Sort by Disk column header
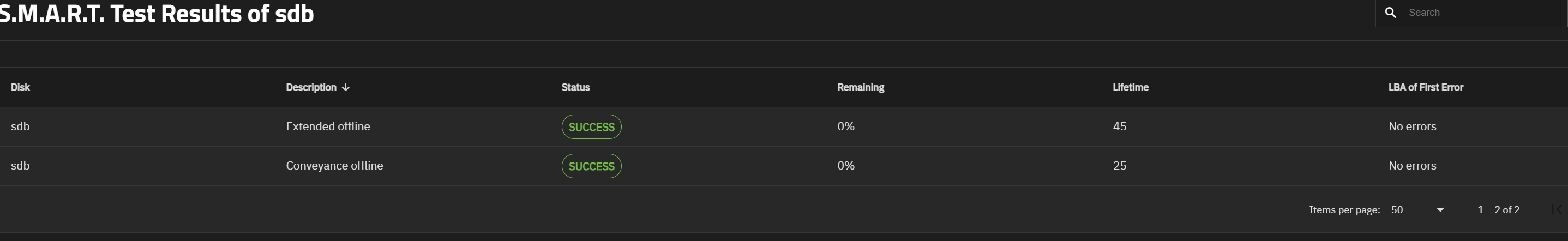The image size is (1568, 241). tap(20, 87)
